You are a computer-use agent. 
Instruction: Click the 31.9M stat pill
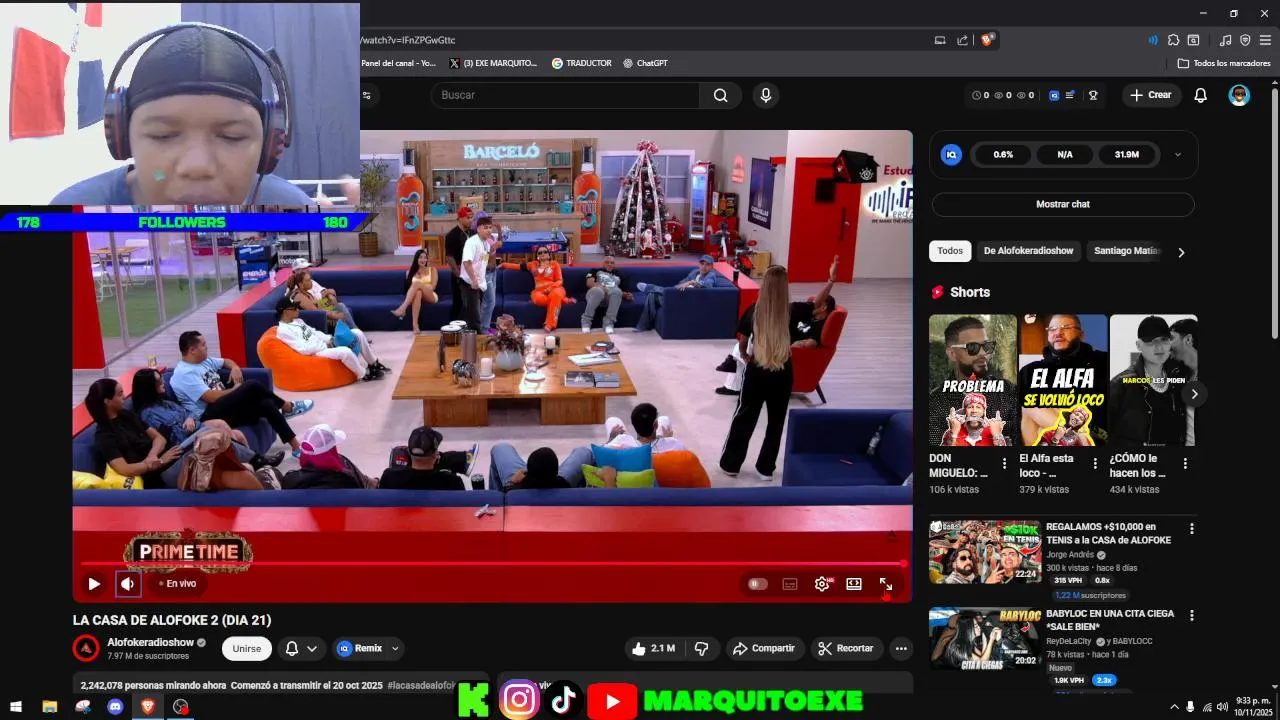1127,155
